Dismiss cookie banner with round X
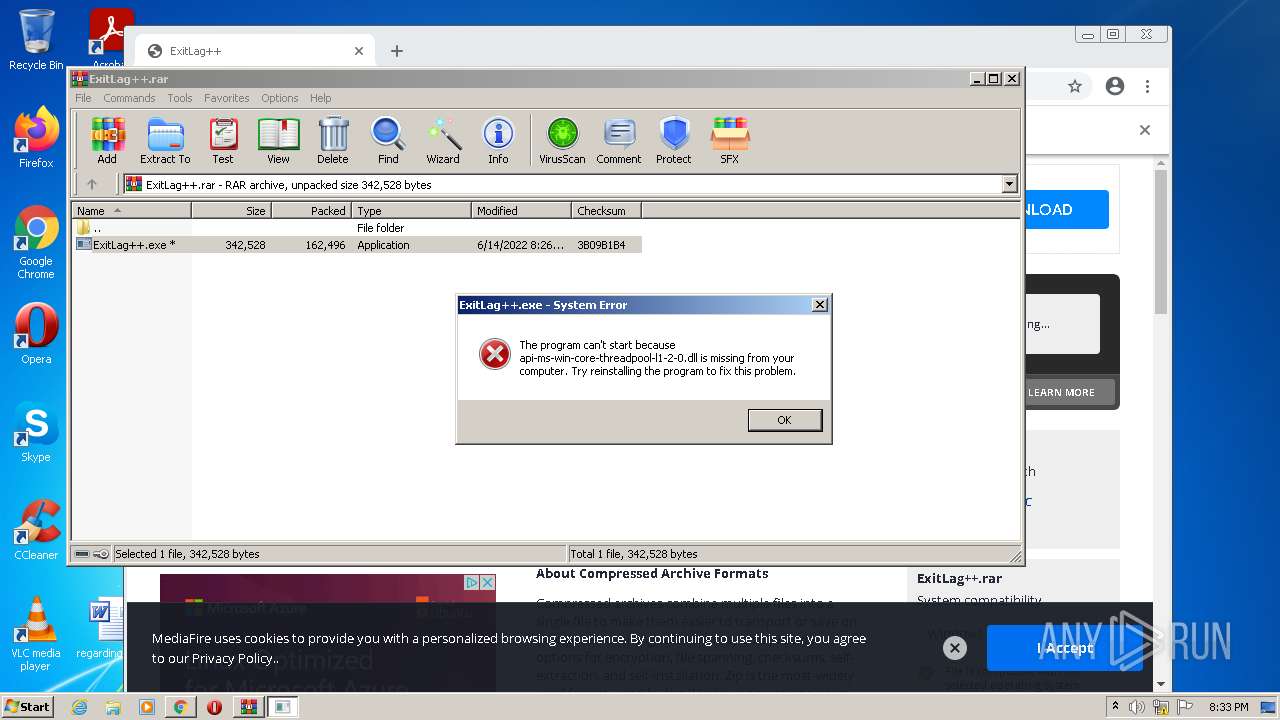The image size is (1280, 720). [x=955, y=648]
